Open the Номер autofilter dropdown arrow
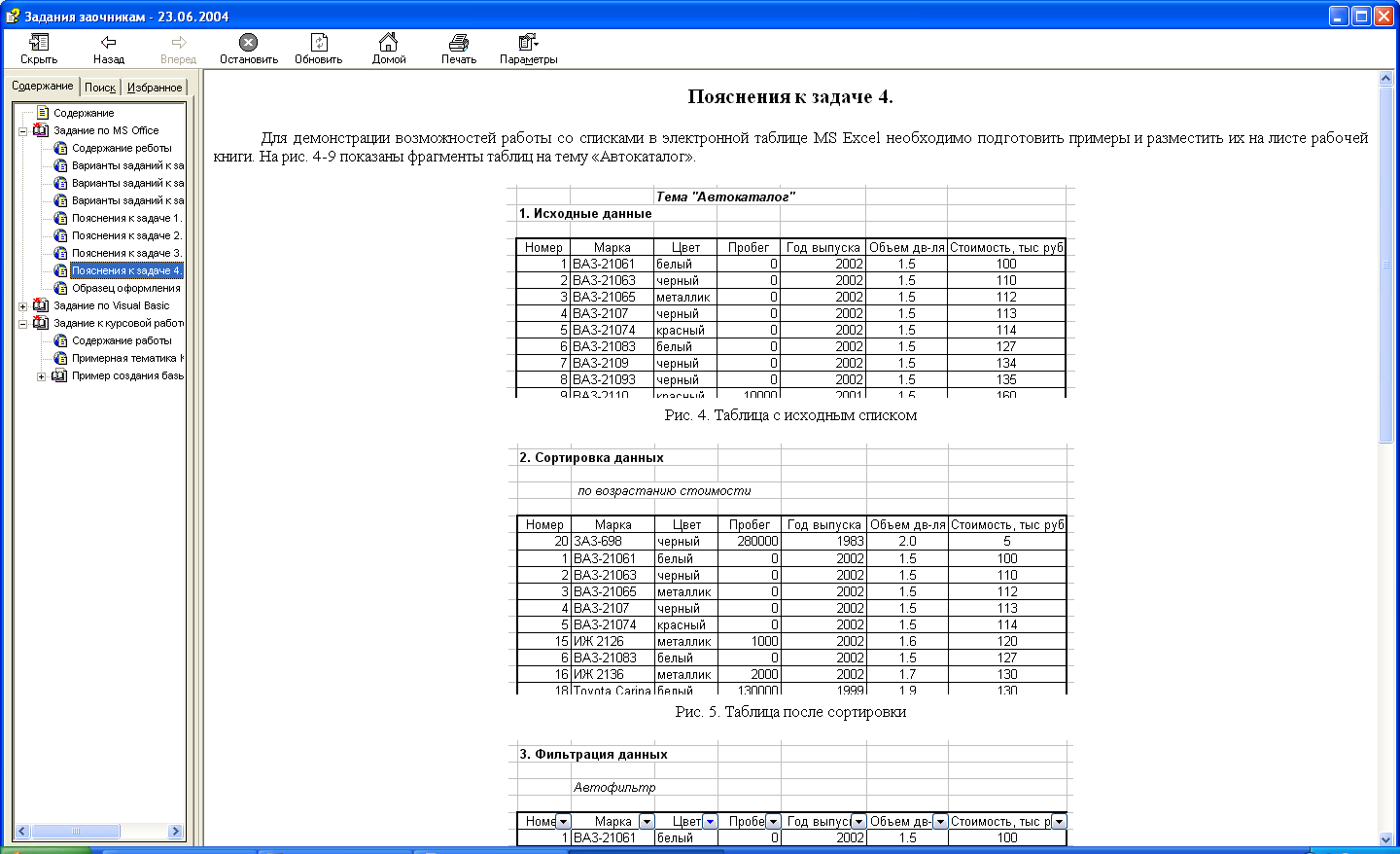 562,822
